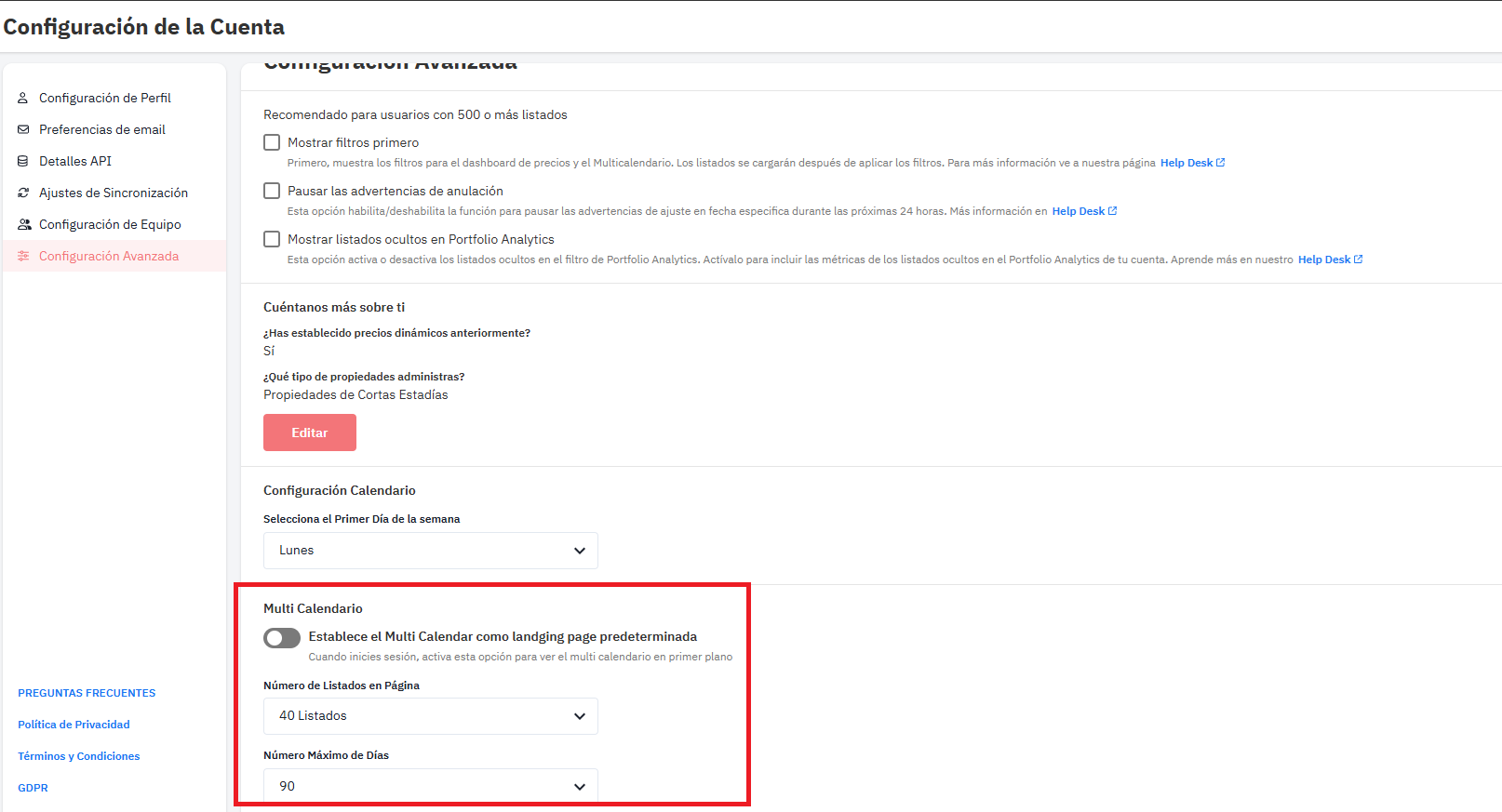Check Pausar las advertencias de anulación

272,191
